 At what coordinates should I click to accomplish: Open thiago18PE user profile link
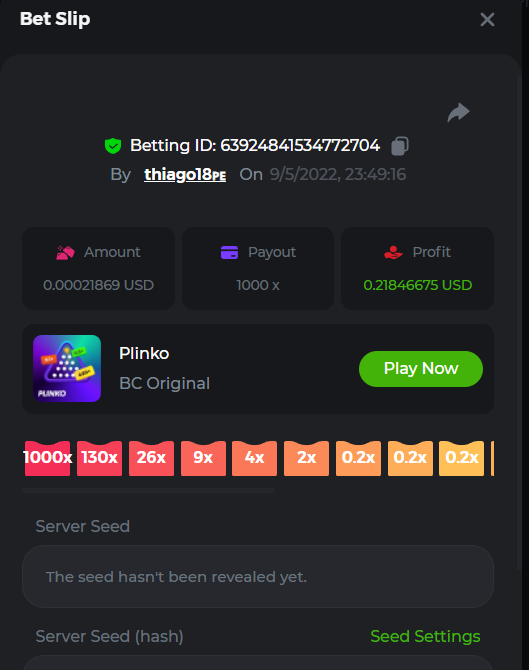[x=185, y=174]
